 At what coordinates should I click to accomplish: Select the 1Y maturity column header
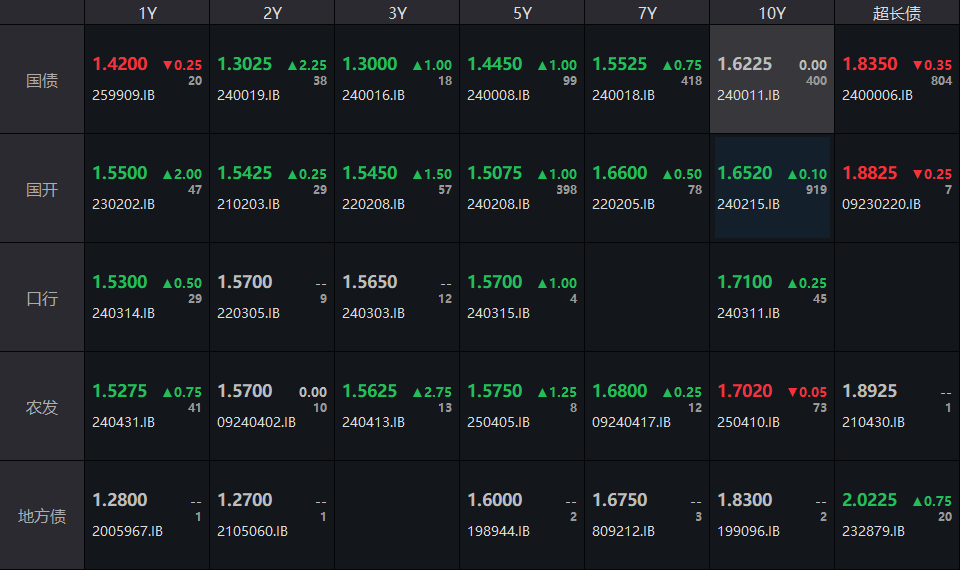pyautogui.click(x=147, y=13)
